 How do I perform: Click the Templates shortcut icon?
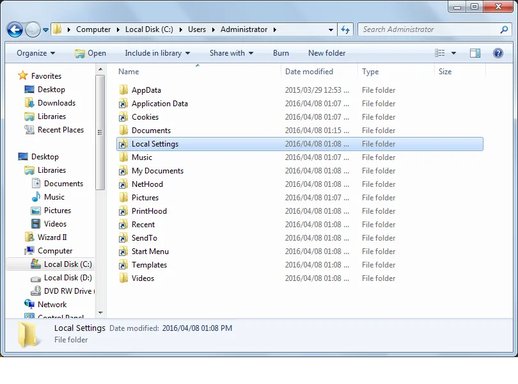click(x=123, y=265)
